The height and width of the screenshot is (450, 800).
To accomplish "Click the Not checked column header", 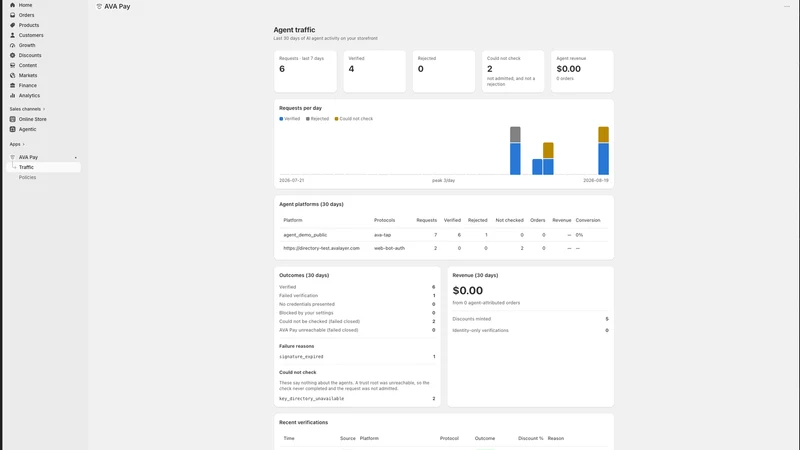I will click(510, 220).
